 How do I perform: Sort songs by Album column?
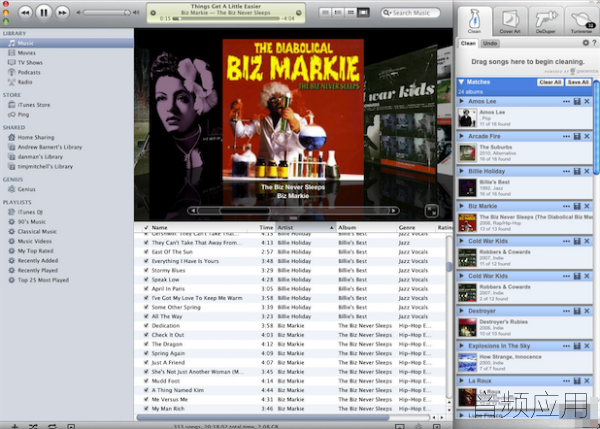(x=366, y=227)
